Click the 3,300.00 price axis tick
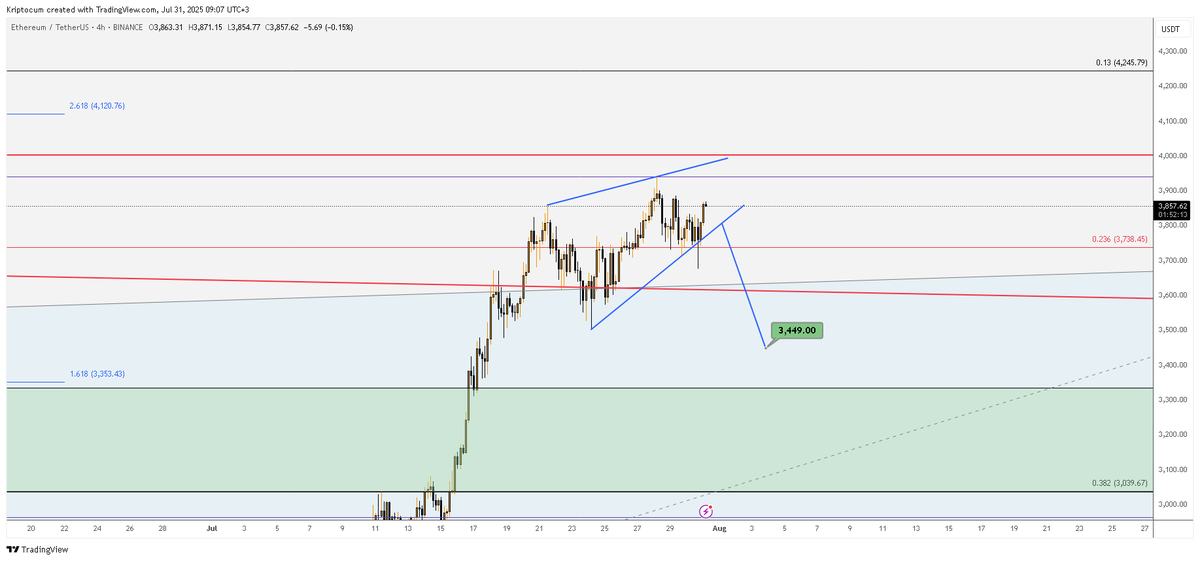Screen dimensions: 1200x561 coord(1172,400)
